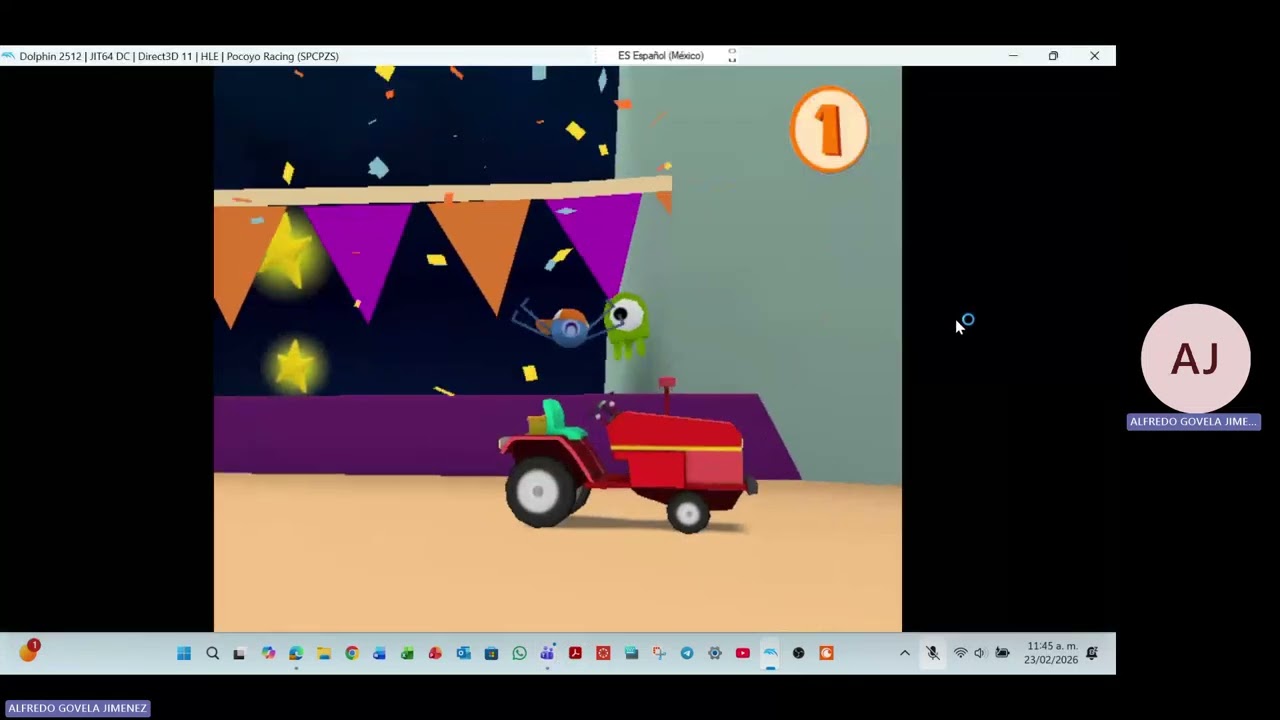This screenshot has width=1280, height=720.
Task: Open Microsoft Edge from the taskbar
Action: point(296,653)
